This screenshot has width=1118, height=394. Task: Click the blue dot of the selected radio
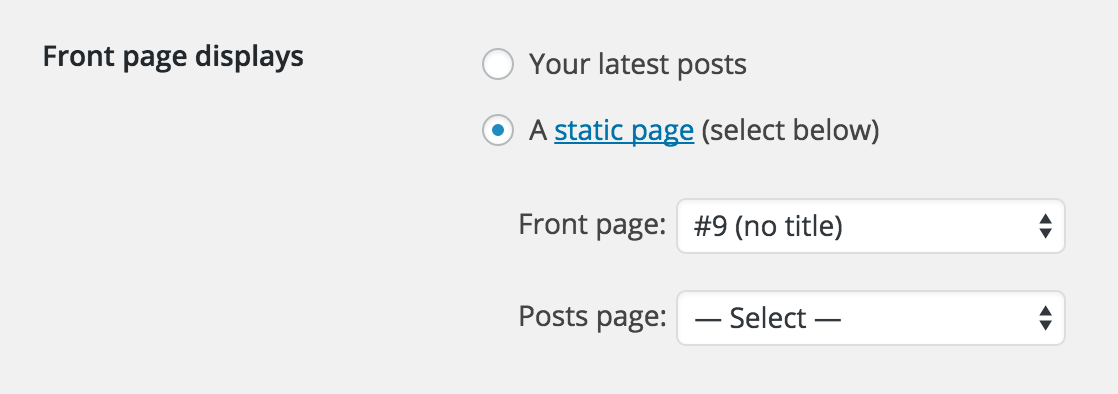pos(498,130)
